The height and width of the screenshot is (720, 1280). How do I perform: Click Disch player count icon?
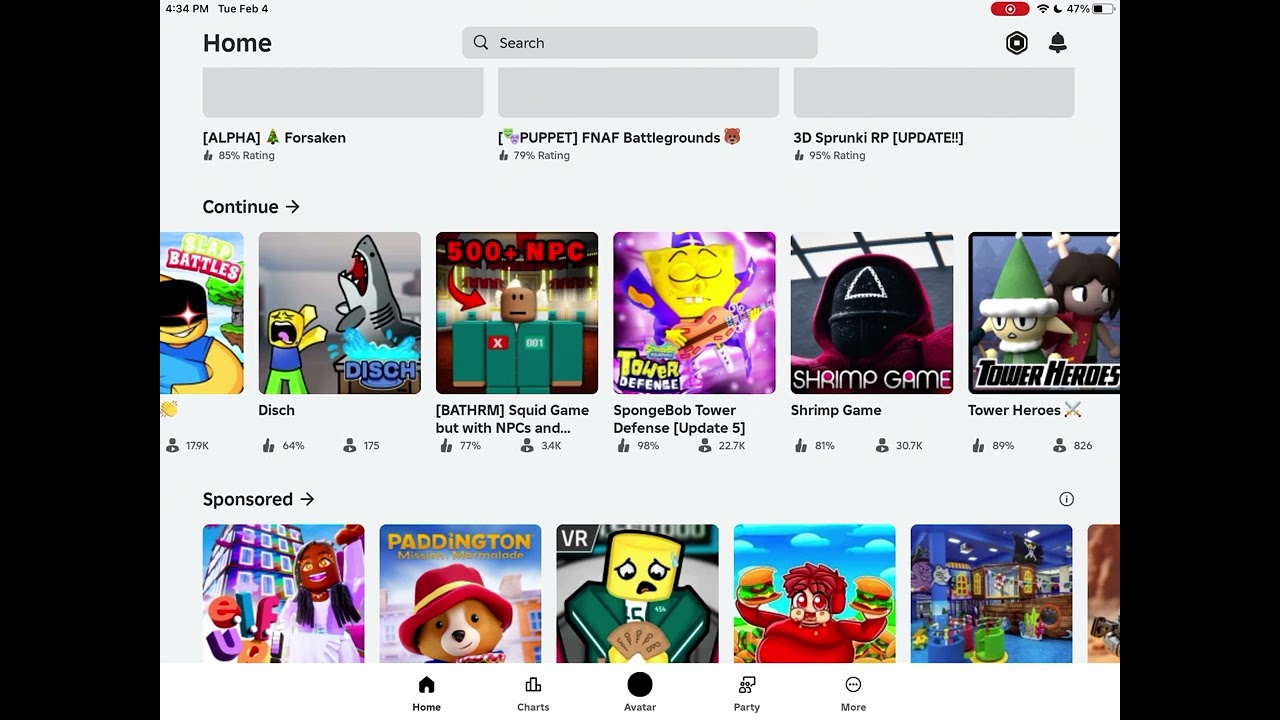click(x=349, y=446)
